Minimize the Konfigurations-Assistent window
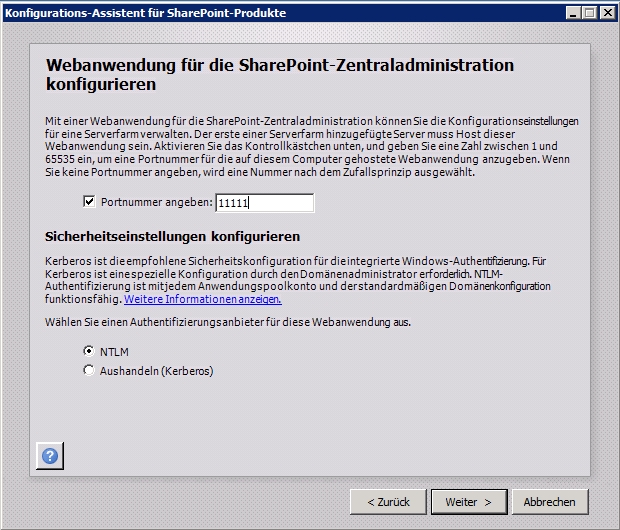This screenshot has height=530, width=620. pyautogui.click(x=573, y=13)
